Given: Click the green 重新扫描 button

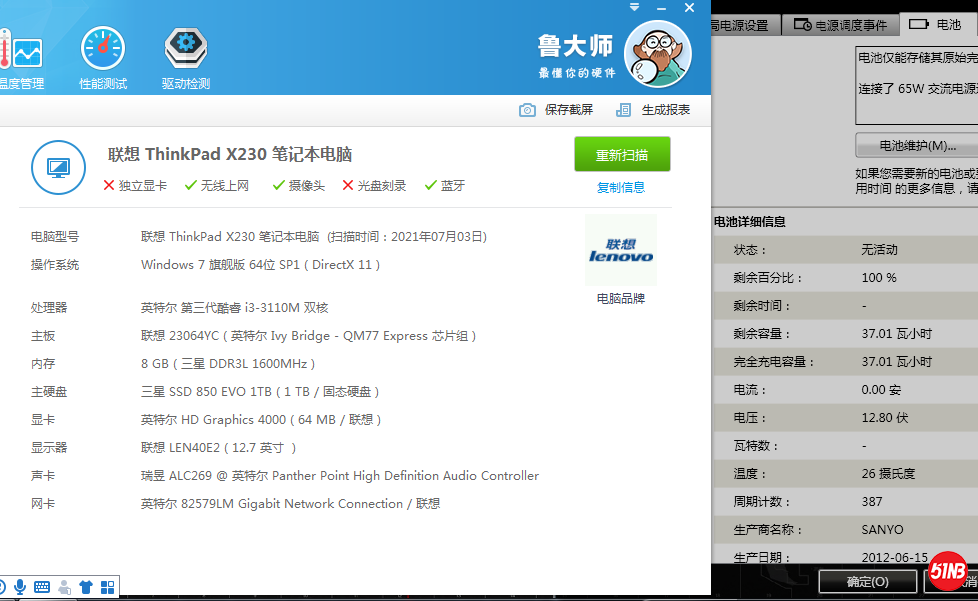Looking at the screenshot, I should coord(622,155).
